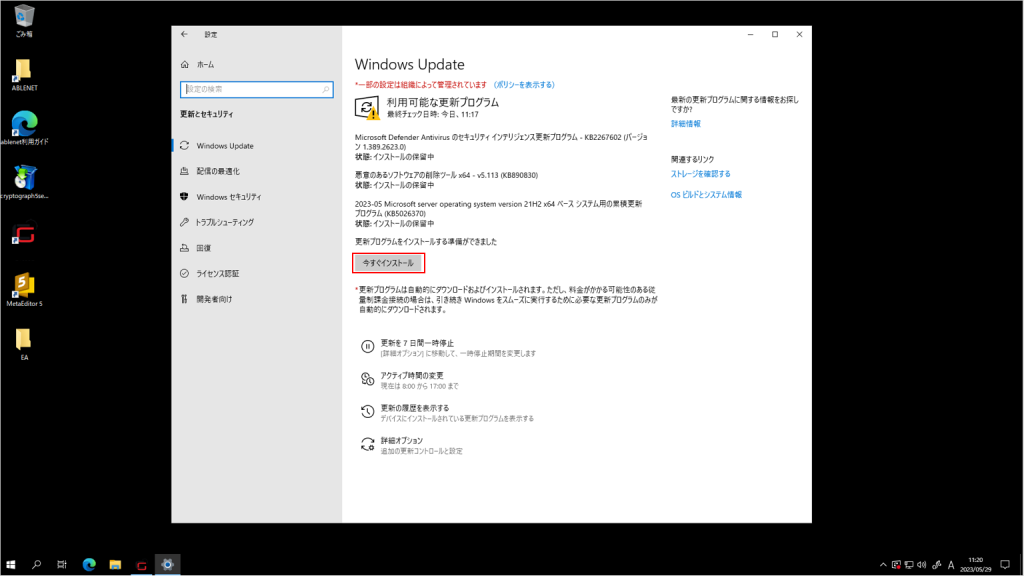Select the MetaEditor 5 desktop shortcut
Screen dimensions: 1024x576
pyautogui.click(x=24, y=290)
